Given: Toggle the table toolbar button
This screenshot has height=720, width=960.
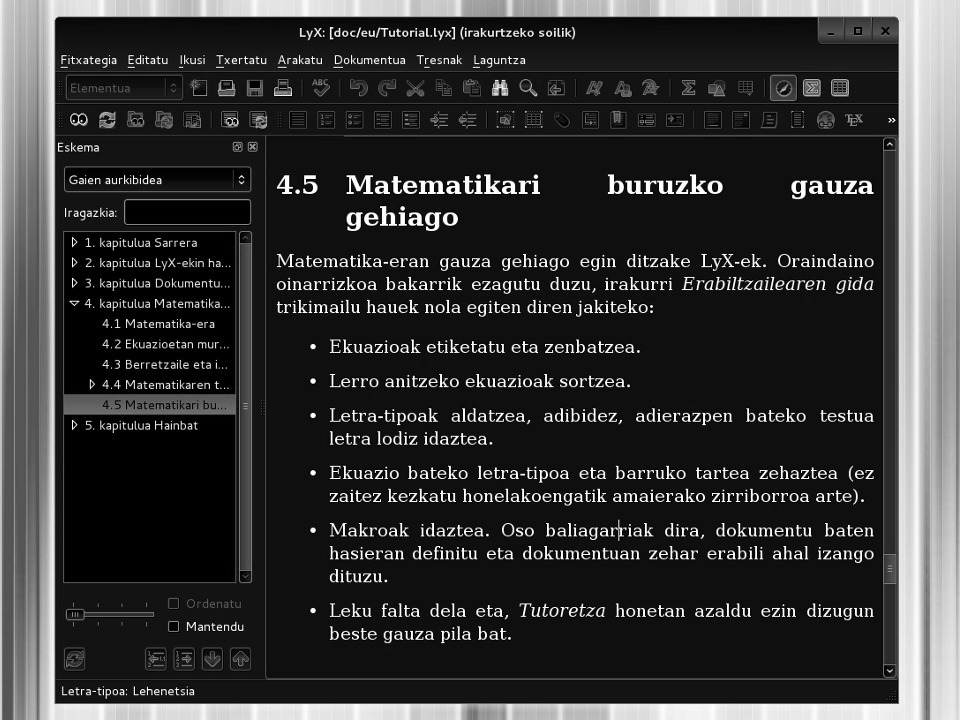Looking at the screenshot, I should [840, 88].
